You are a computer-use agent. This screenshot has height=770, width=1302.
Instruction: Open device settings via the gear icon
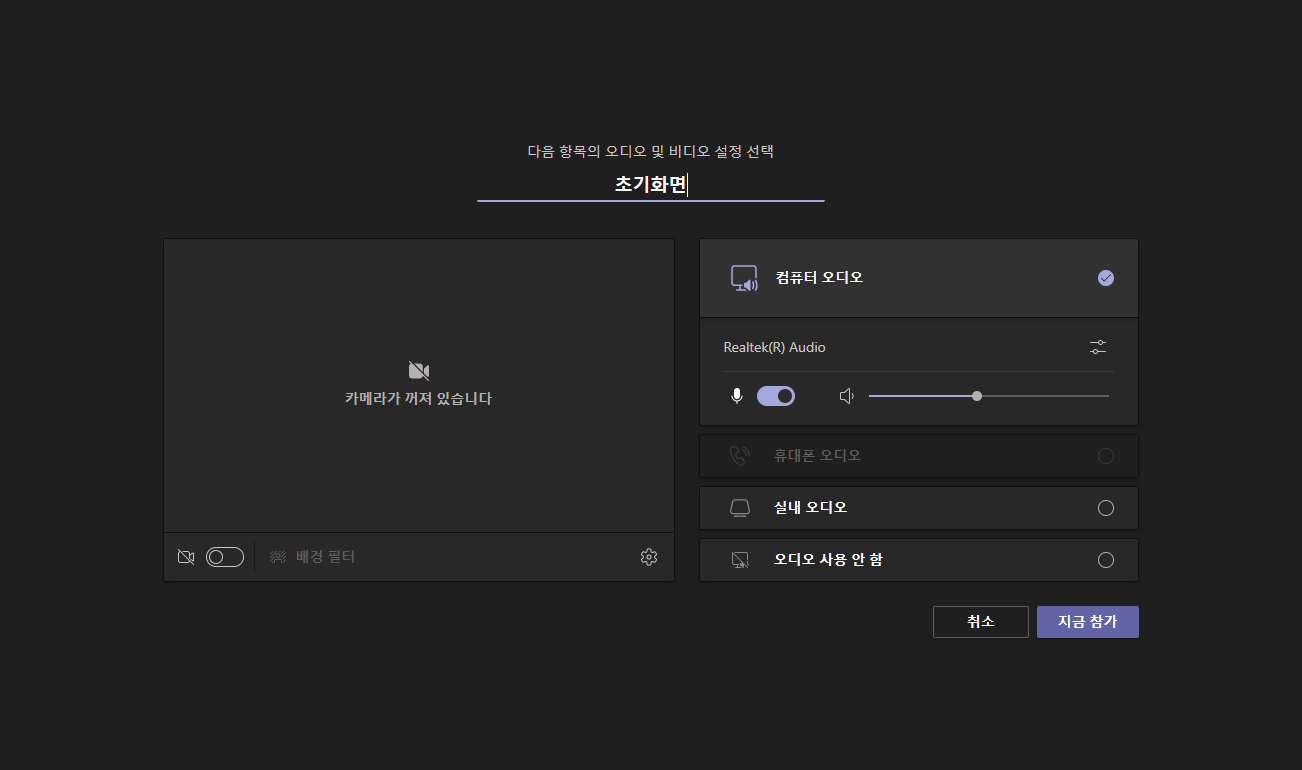pos(648,557)
